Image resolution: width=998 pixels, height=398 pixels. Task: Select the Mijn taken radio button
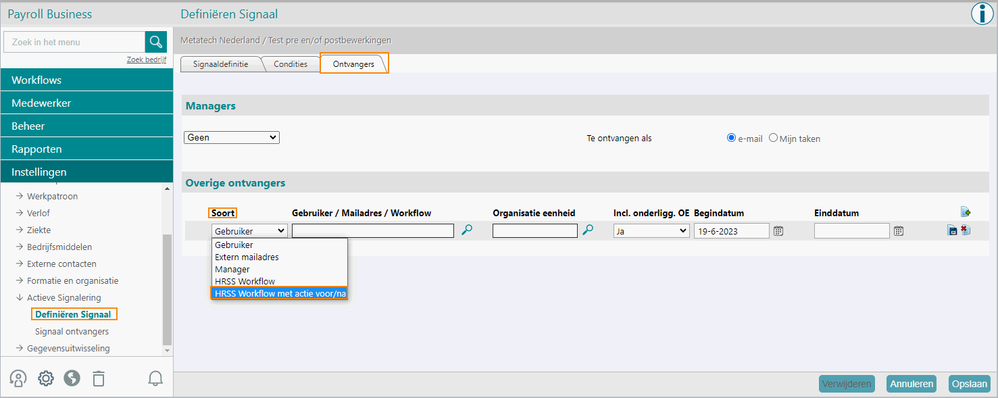[x=773, y=138]
